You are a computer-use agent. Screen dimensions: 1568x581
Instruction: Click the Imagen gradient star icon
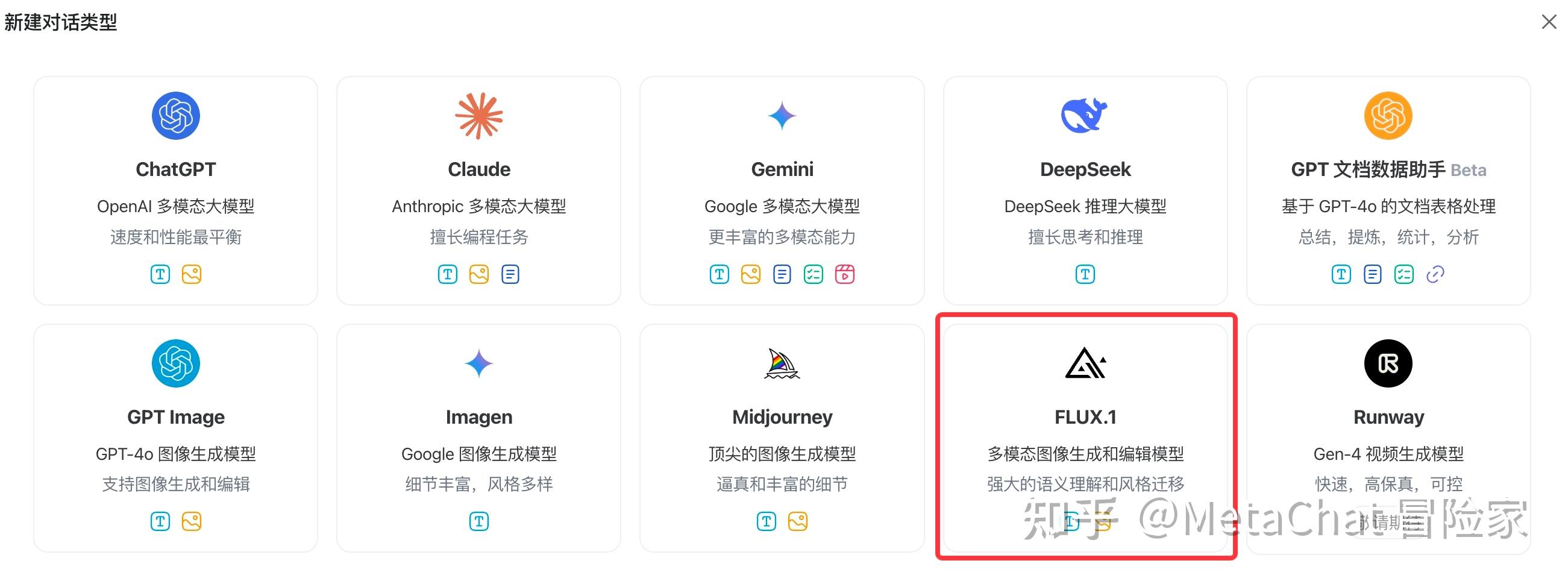click(478, 363)
